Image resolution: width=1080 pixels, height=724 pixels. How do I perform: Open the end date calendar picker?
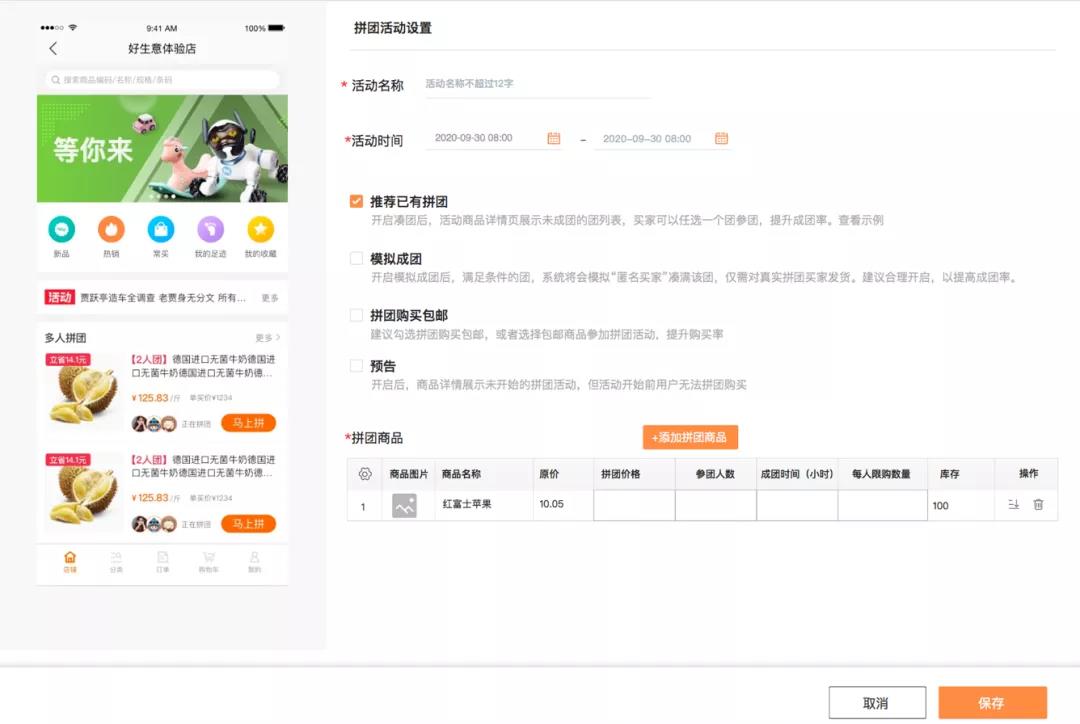point(721,139)
